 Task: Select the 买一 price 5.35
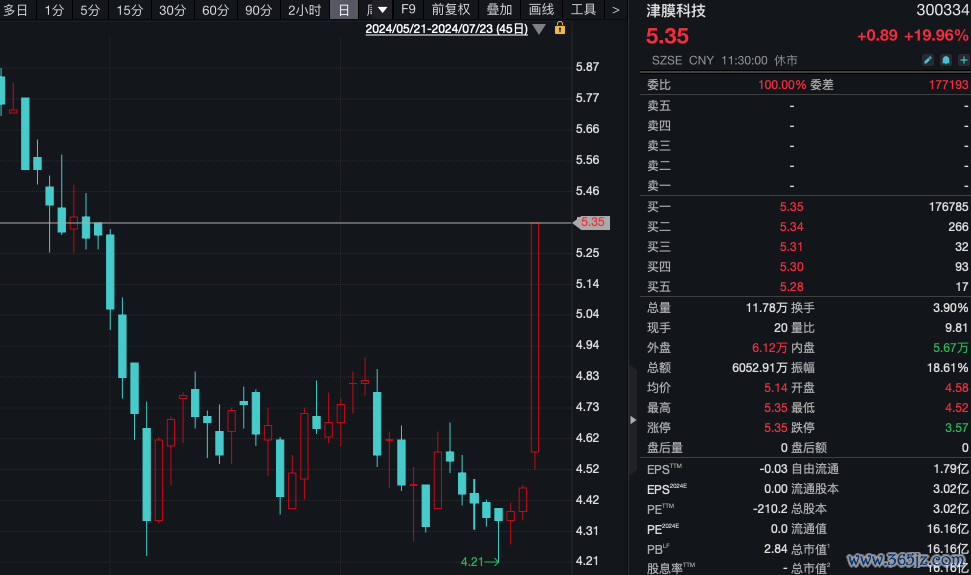pos(791,207)
